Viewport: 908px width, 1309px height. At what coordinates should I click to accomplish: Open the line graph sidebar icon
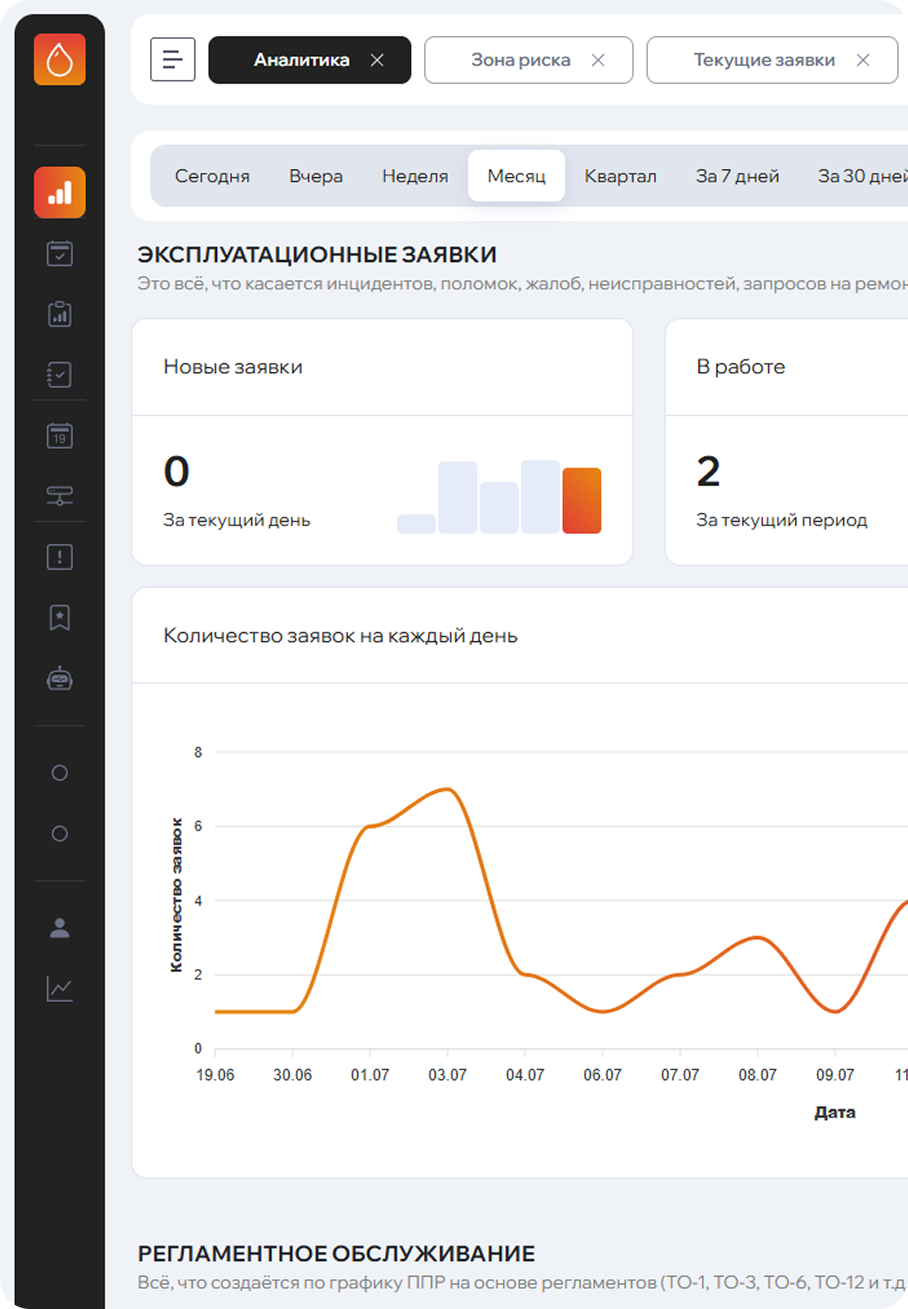(59, 989)
